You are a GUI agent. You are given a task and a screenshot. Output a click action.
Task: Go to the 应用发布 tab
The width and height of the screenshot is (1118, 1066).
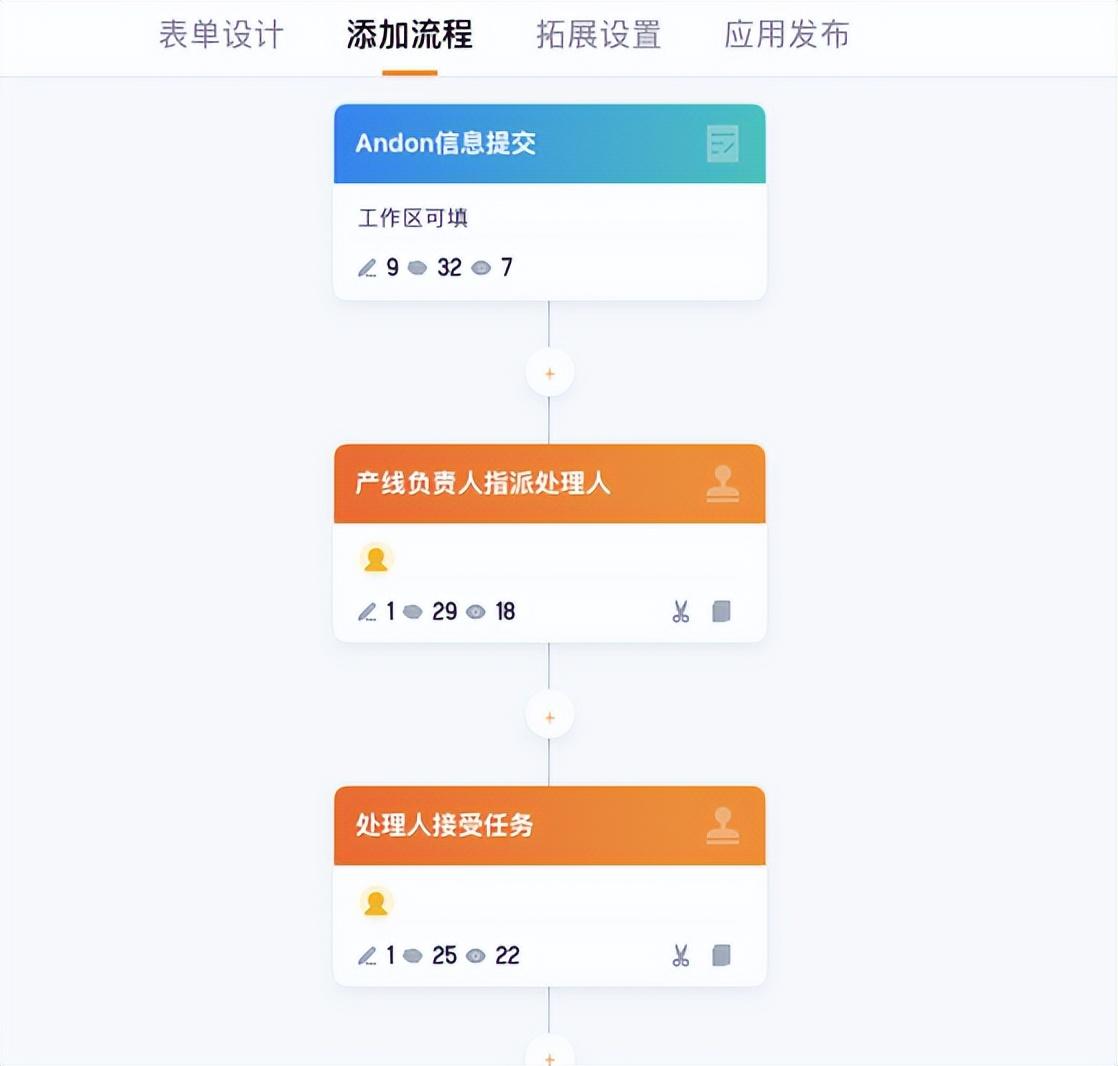[x=786, y=35]
